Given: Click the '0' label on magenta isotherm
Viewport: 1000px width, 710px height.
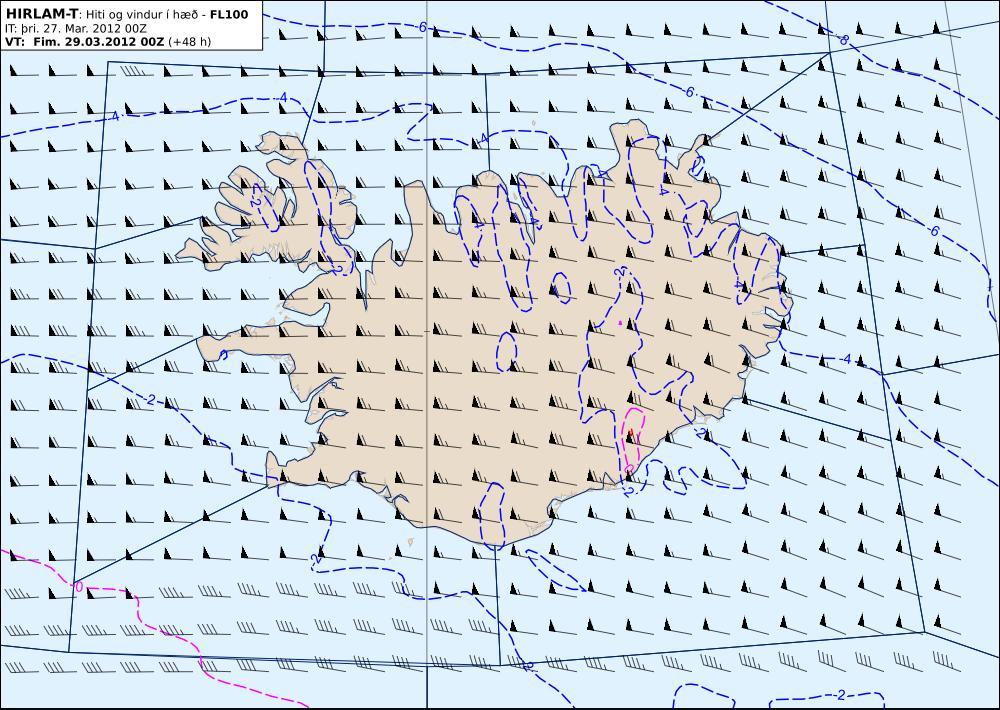Looking at the screenshot, I should (x=79, y=586).
